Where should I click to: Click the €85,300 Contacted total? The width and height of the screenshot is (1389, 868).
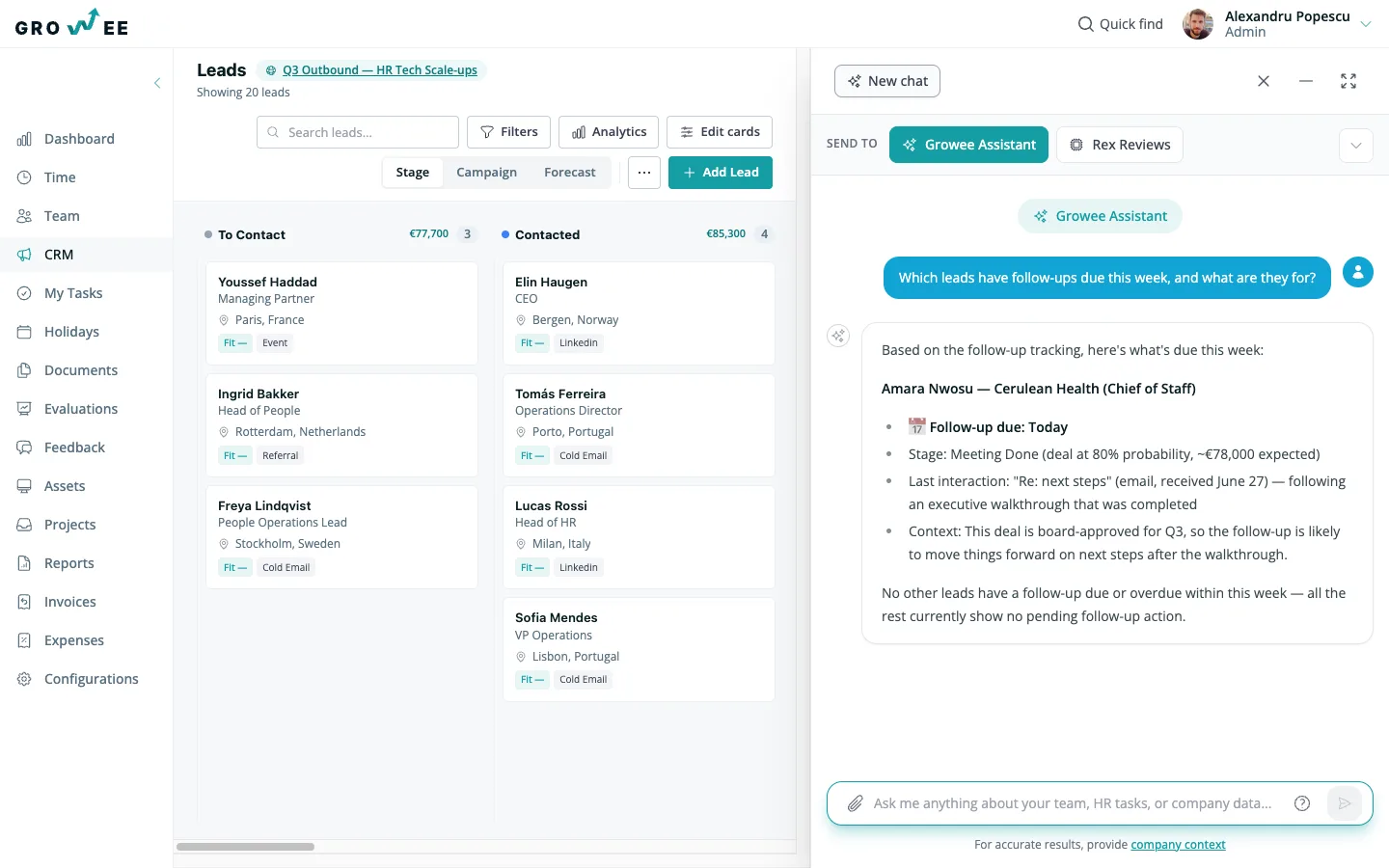pos(726,234)
